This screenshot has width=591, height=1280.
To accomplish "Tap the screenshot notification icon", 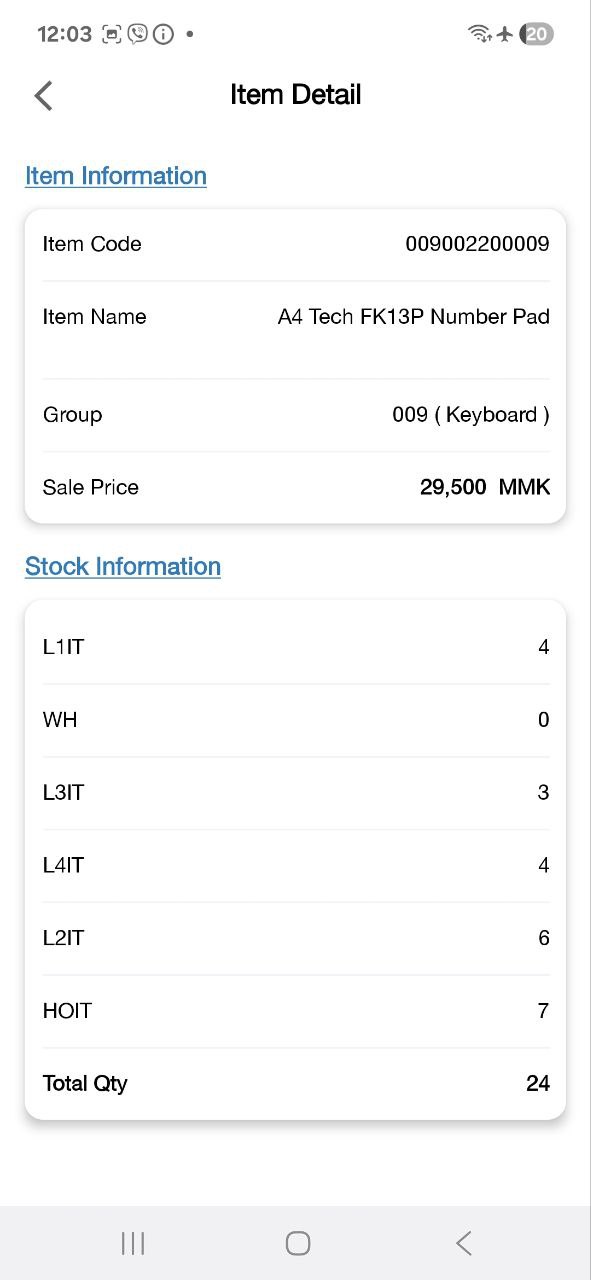I will tap(112, 34).
